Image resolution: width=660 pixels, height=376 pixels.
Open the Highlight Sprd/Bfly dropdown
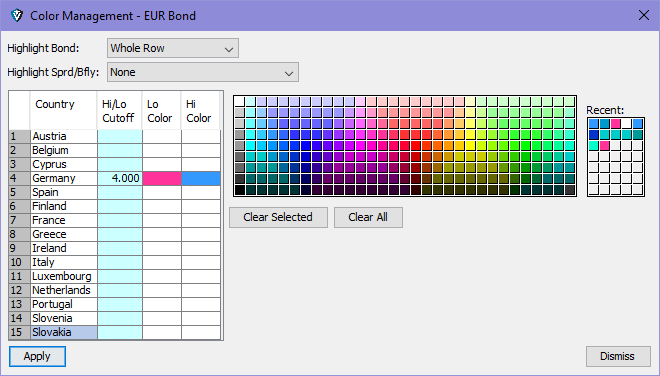click(x=203, y=72)
